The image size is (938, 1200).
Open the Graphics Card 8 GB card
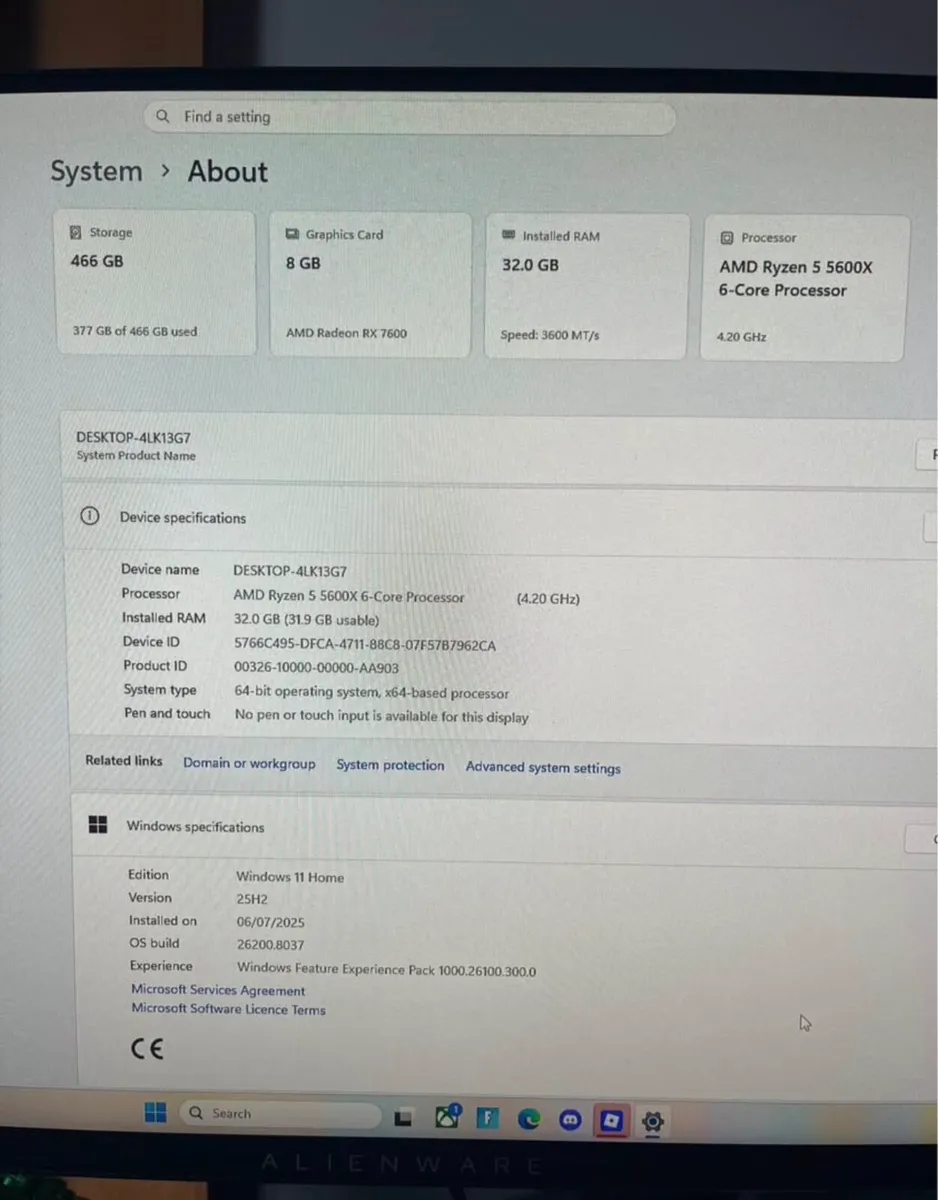pyautogui.click(x=370, y=284)
